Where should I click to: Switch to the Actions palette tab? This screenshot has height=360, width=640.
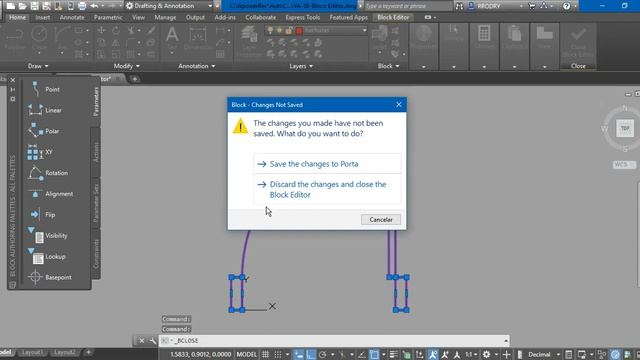tap(96, 152)
